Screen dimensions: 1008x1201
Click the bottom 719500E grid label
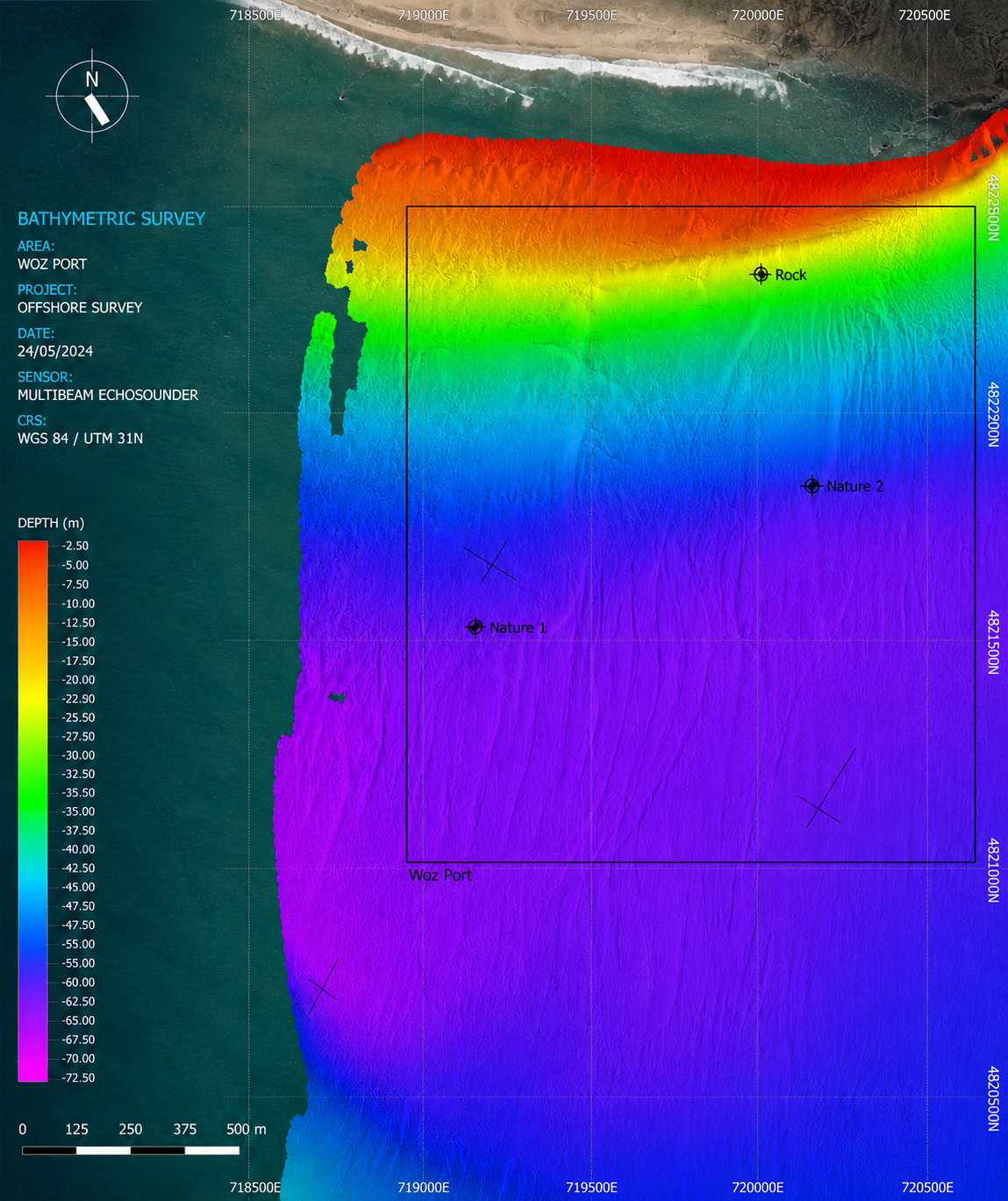coord(591,1188)
